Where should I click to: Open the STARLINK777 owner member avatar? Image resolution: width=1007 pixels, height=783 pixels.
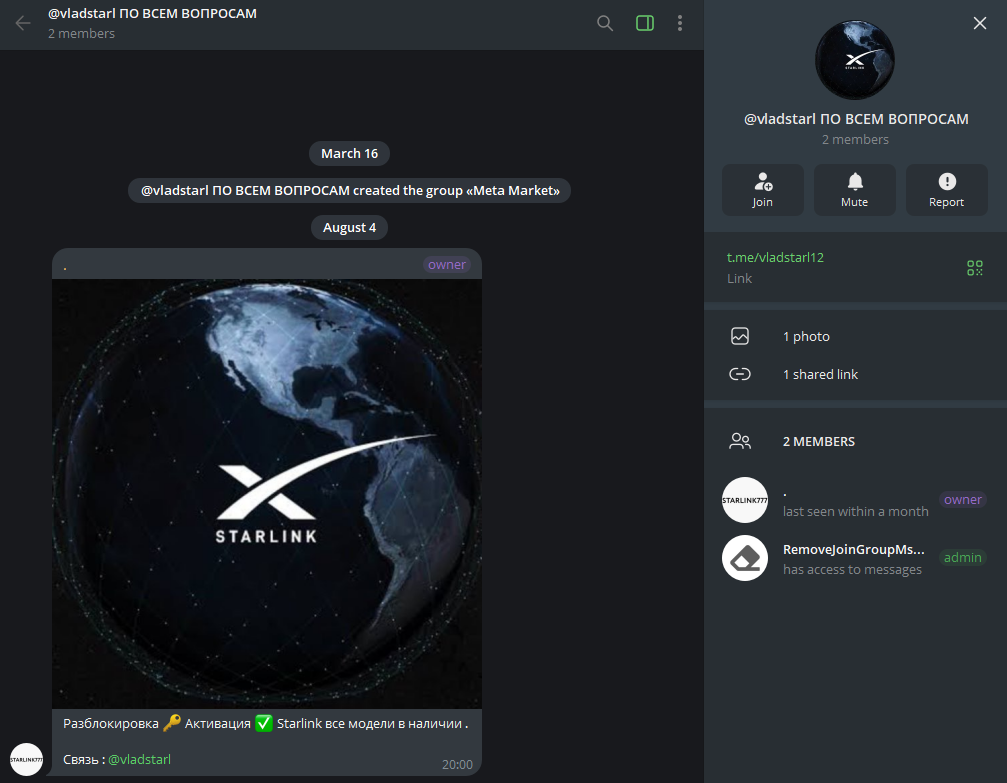pyautogui.click(x=745, y=500)
